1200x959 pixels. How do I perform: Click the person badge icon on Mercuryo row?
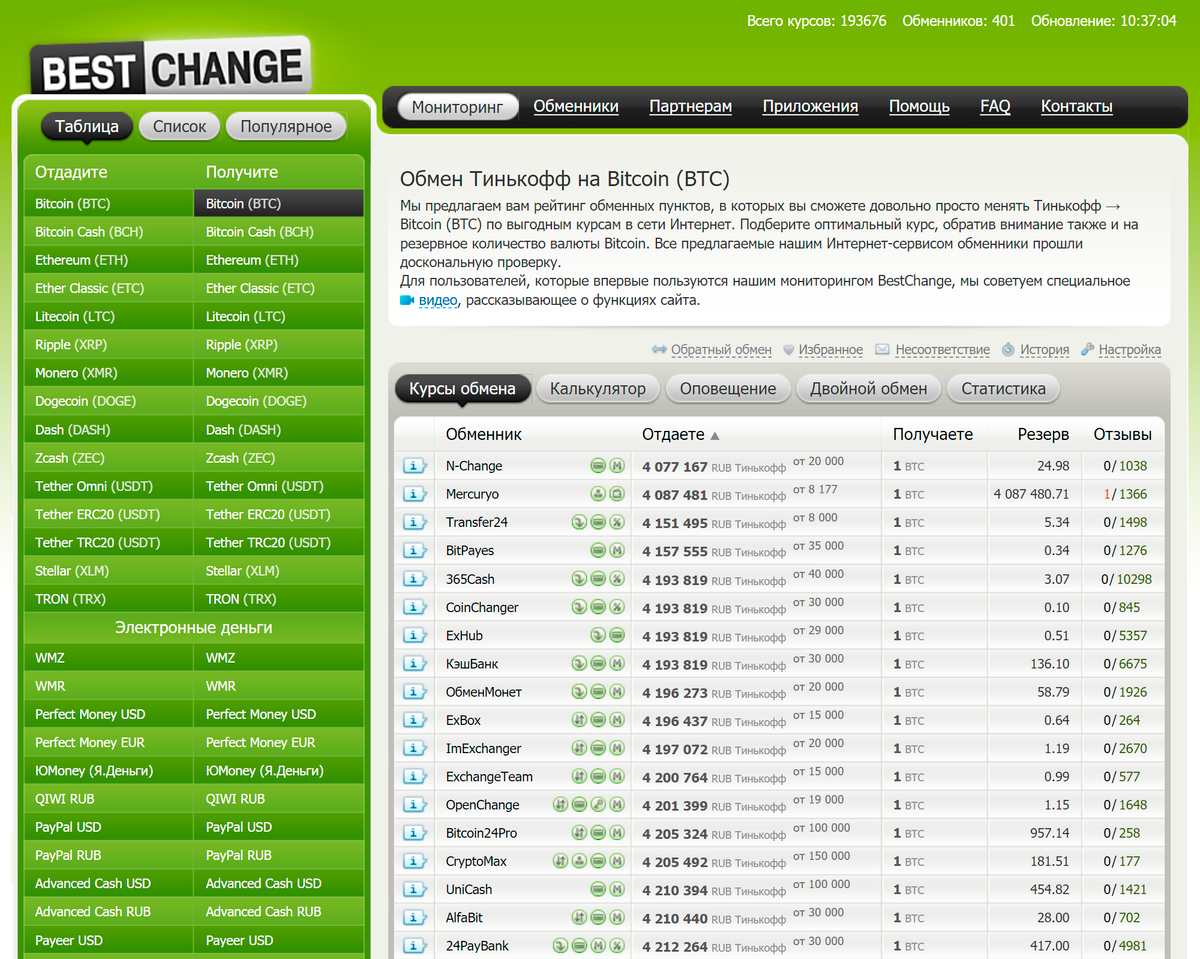tap(598, 494)
